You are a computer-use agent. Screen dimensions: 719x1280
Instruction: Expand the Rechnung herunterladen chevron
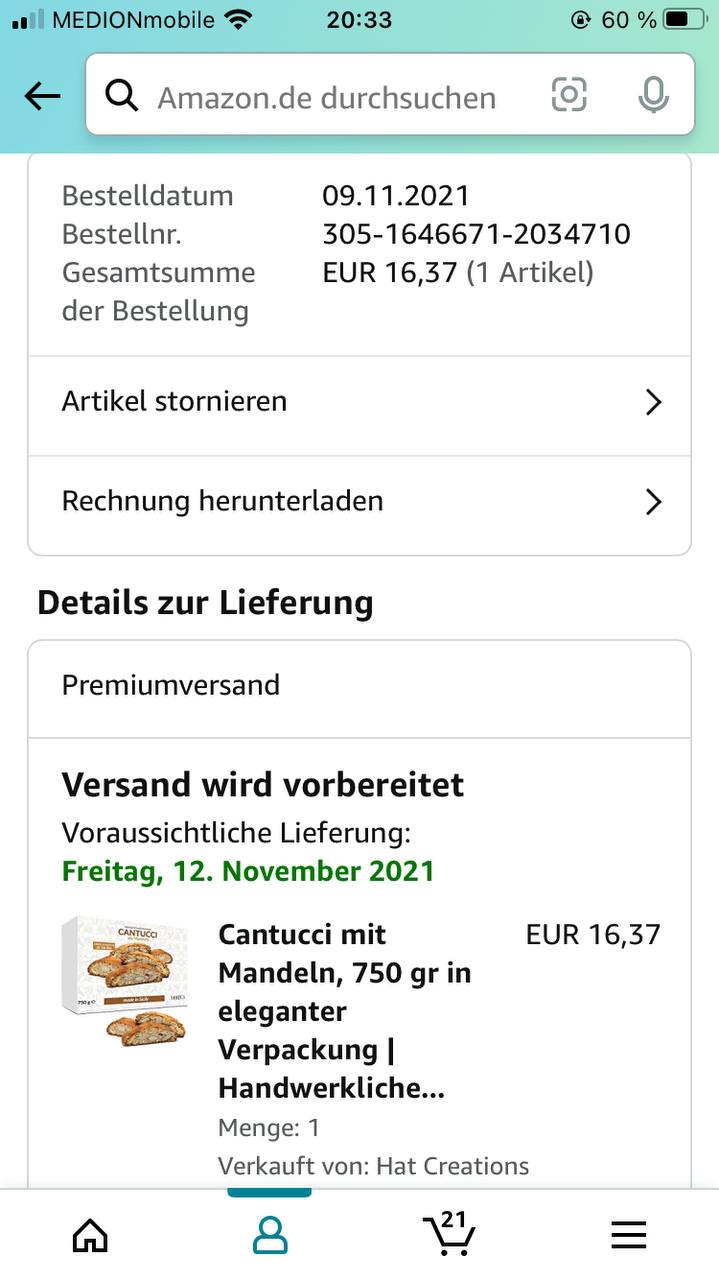point(653,501)
